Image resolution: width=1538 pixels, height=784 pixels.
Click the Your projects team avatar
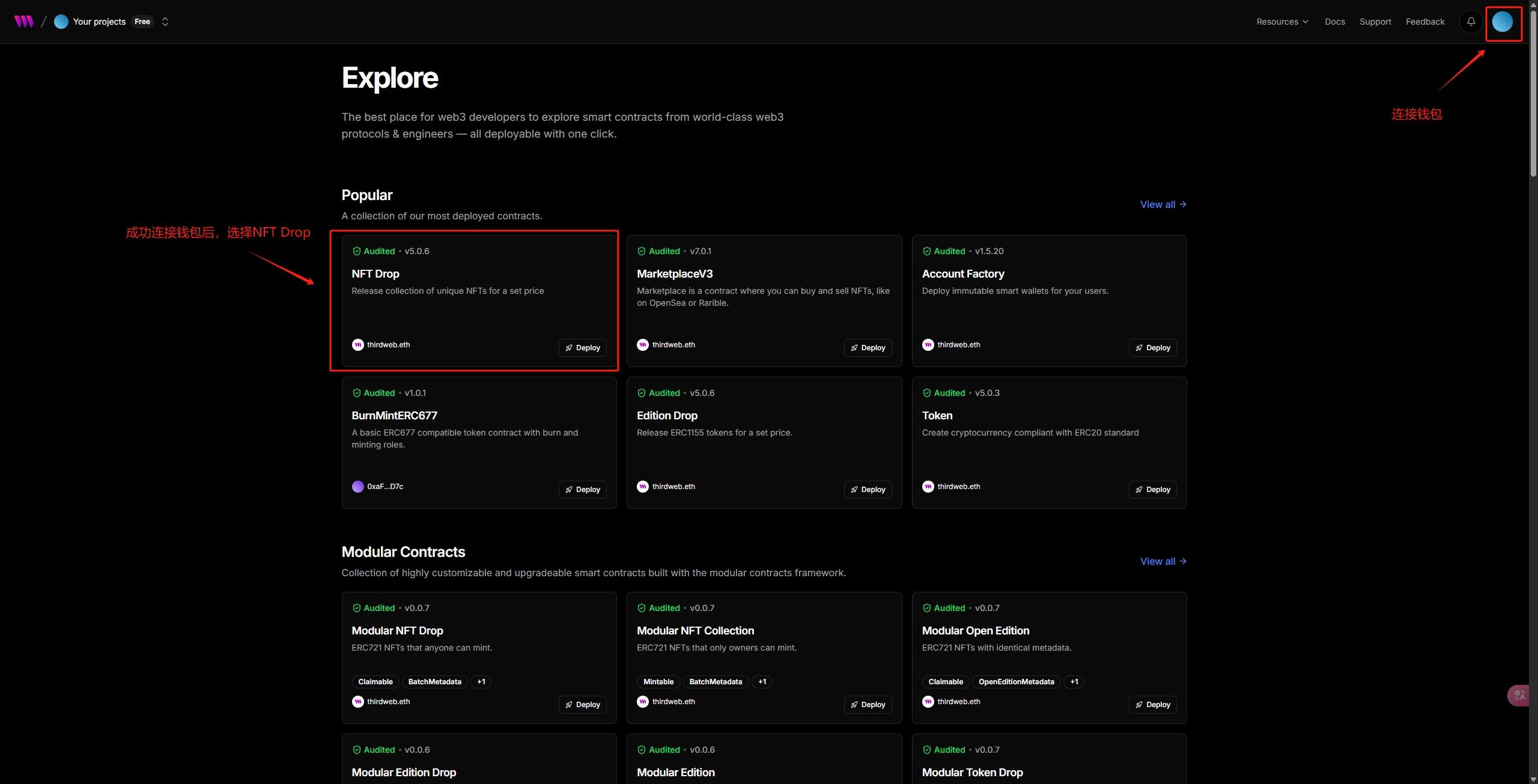click(61, 22)
